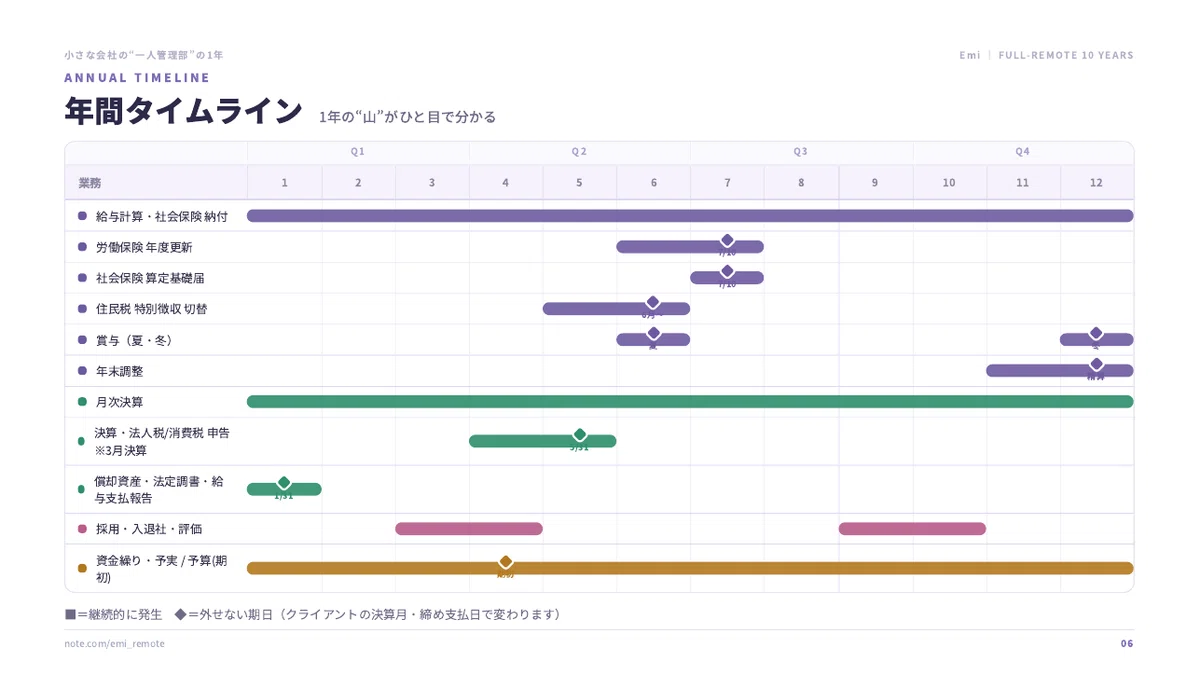The height and width of the screenshot is (674, 1200).
Task: Click the diamond marker on 労働保険 年度更新 bar
Action: (x=727, y=241)
